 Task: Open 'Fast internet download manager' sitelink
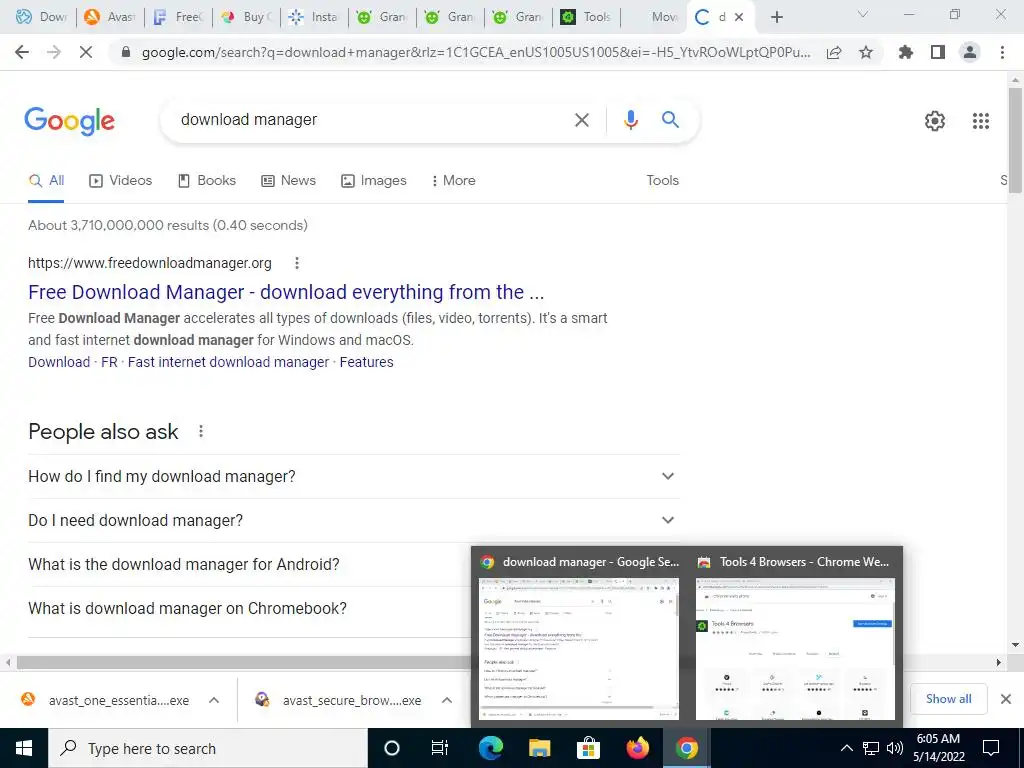point(229,362)
